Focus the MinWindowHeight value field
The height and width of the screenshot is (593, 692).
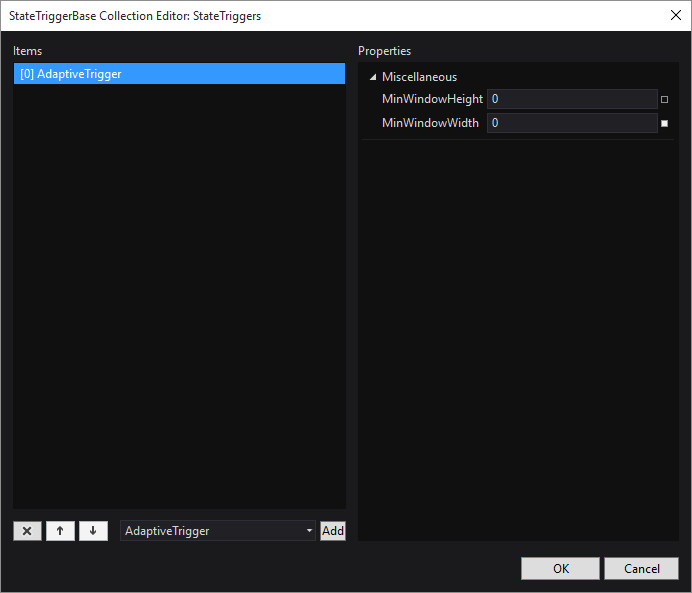pos(572,99)
